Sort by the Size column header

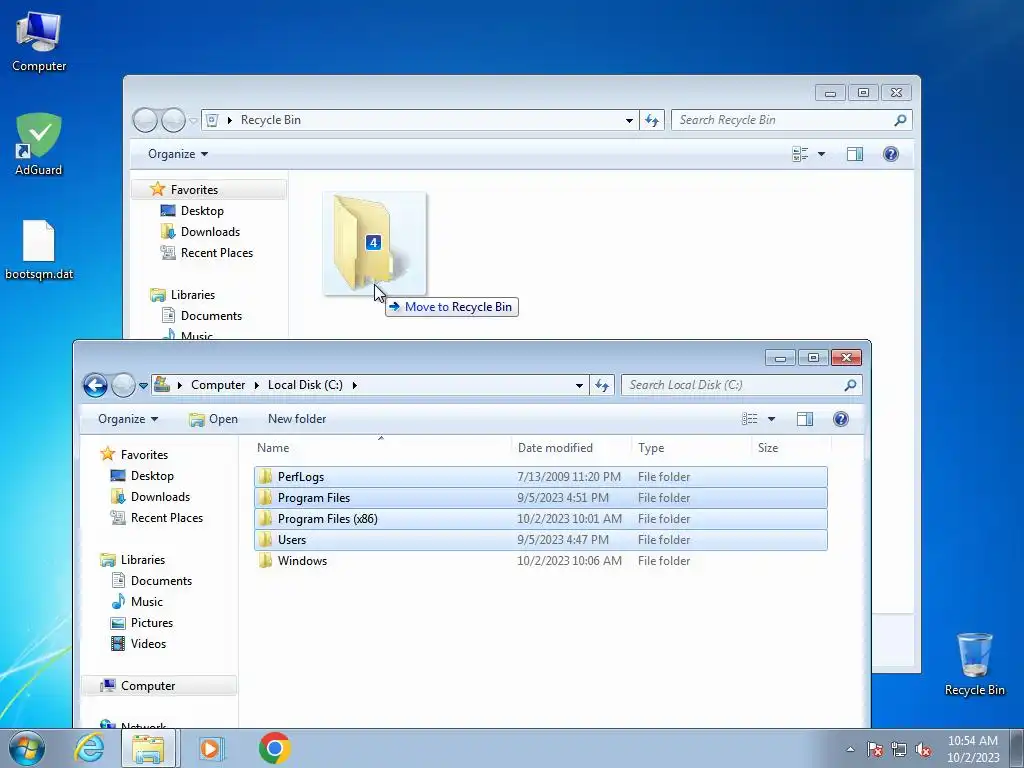pyautogui.click(x=792, y=448)
